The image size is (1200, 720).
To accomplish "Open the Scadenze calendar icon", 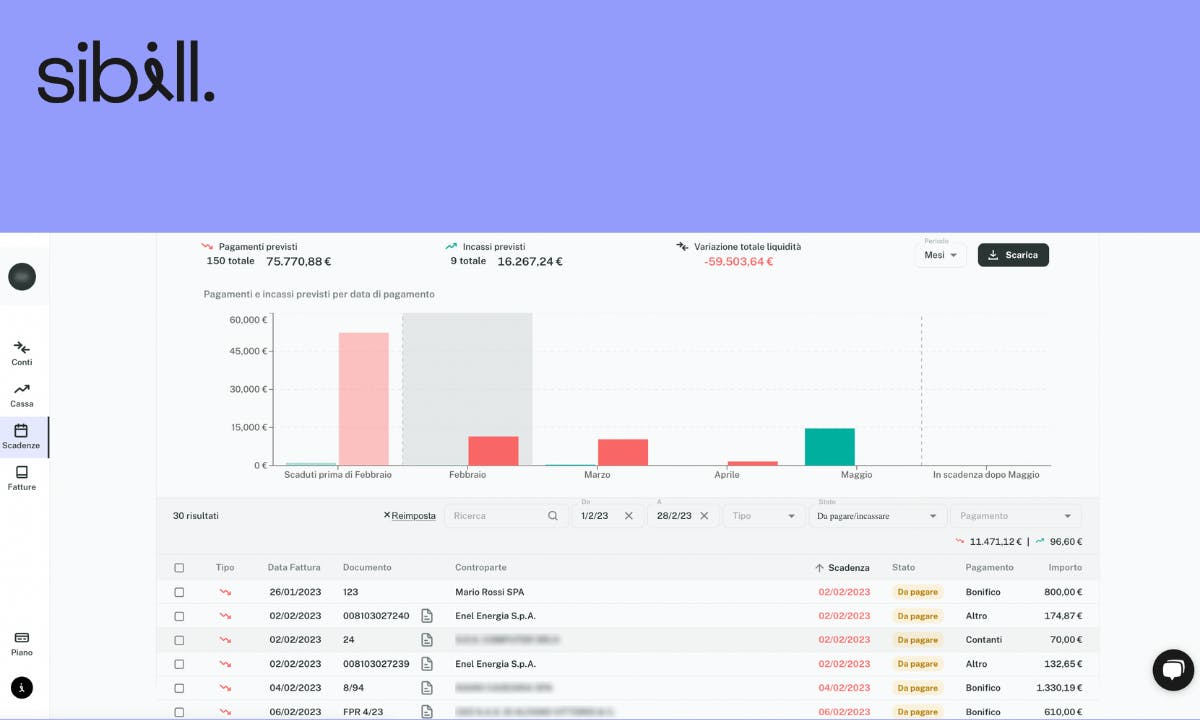I will click(x=21, y=430).
